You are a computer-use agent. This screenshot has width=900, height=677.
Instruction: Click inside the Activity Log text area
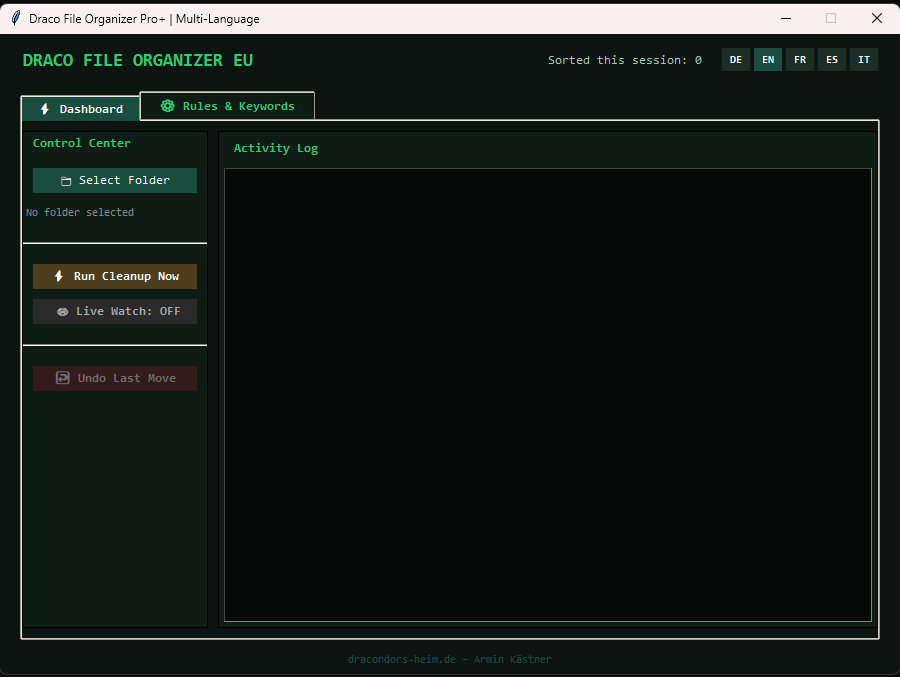[x=548, y=394]
